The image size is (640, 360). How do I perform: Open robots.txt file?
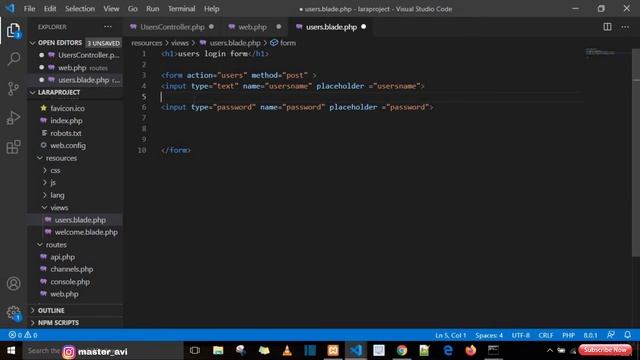coord(66,133)
